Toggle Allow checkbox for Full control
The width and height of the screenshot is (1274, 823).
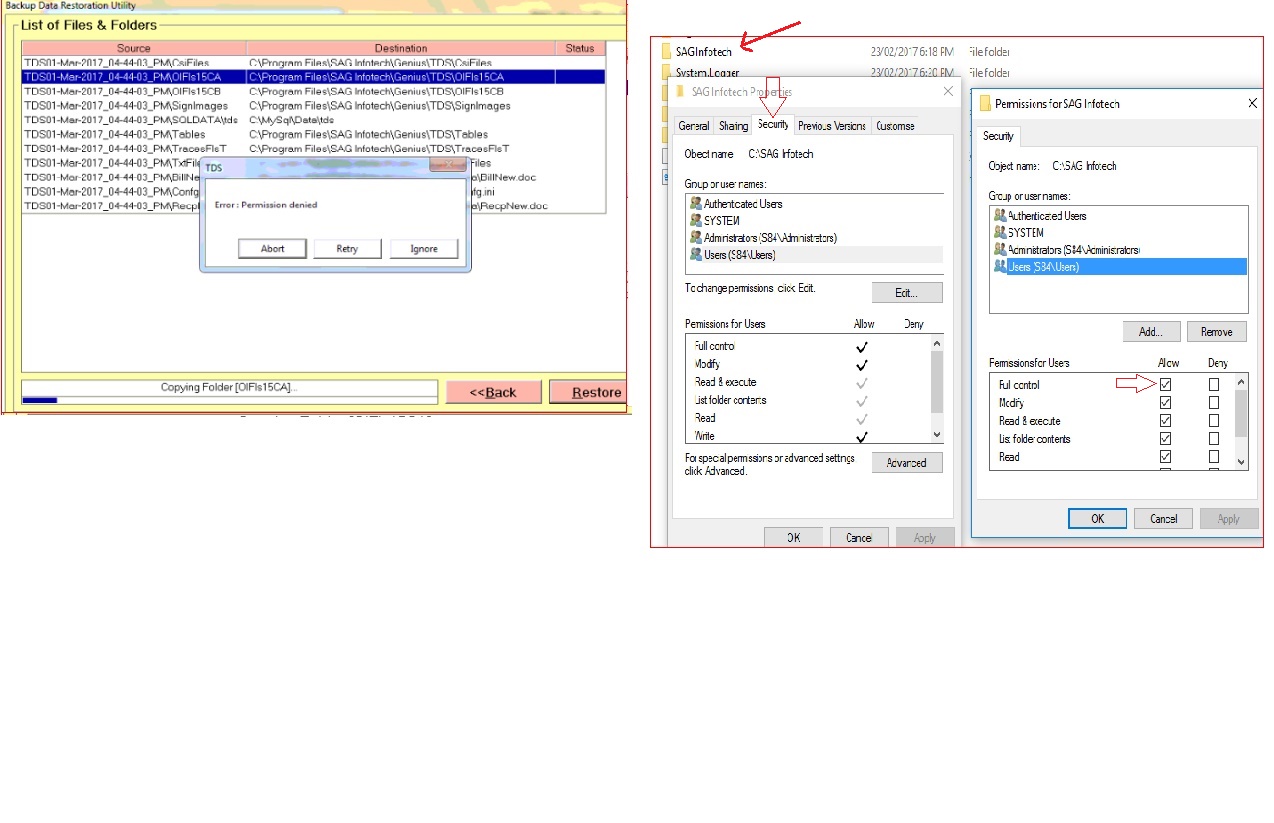1164,385
